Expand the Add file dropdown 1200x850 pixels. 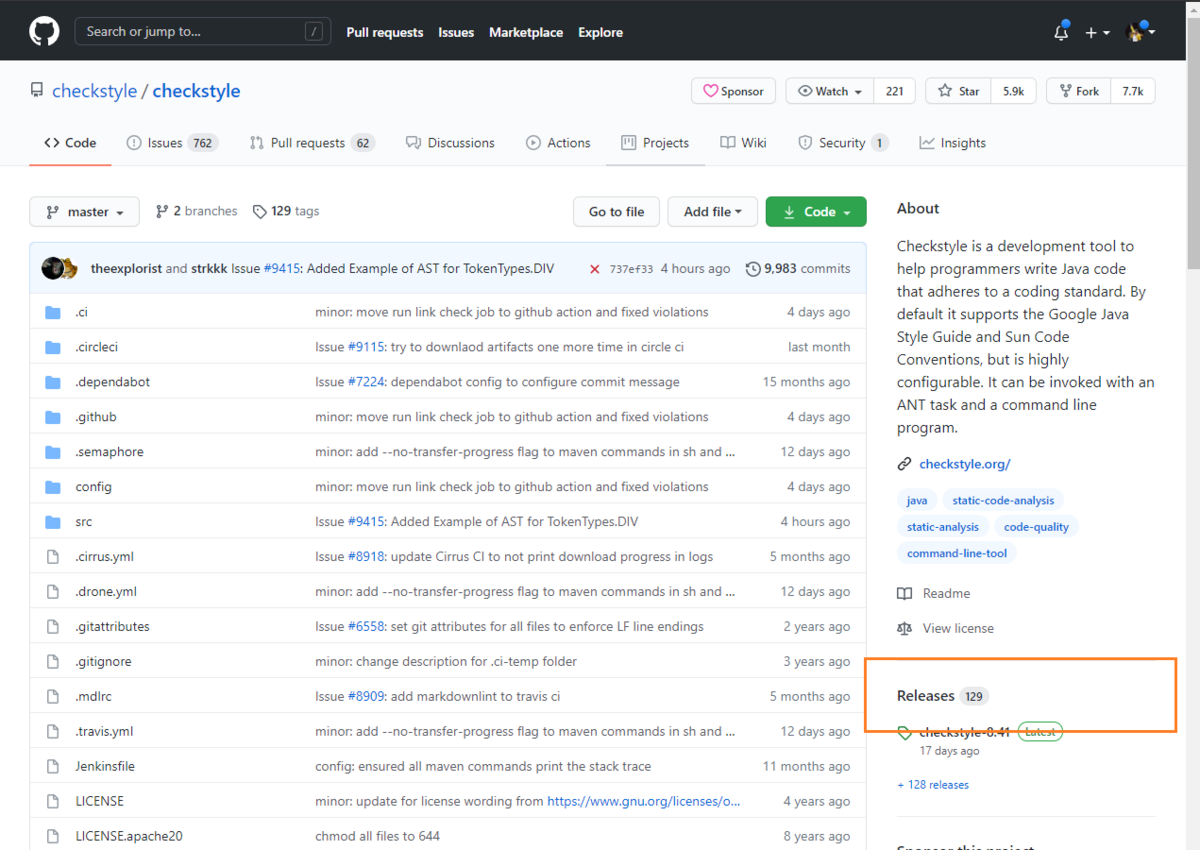tap(712, 212)
